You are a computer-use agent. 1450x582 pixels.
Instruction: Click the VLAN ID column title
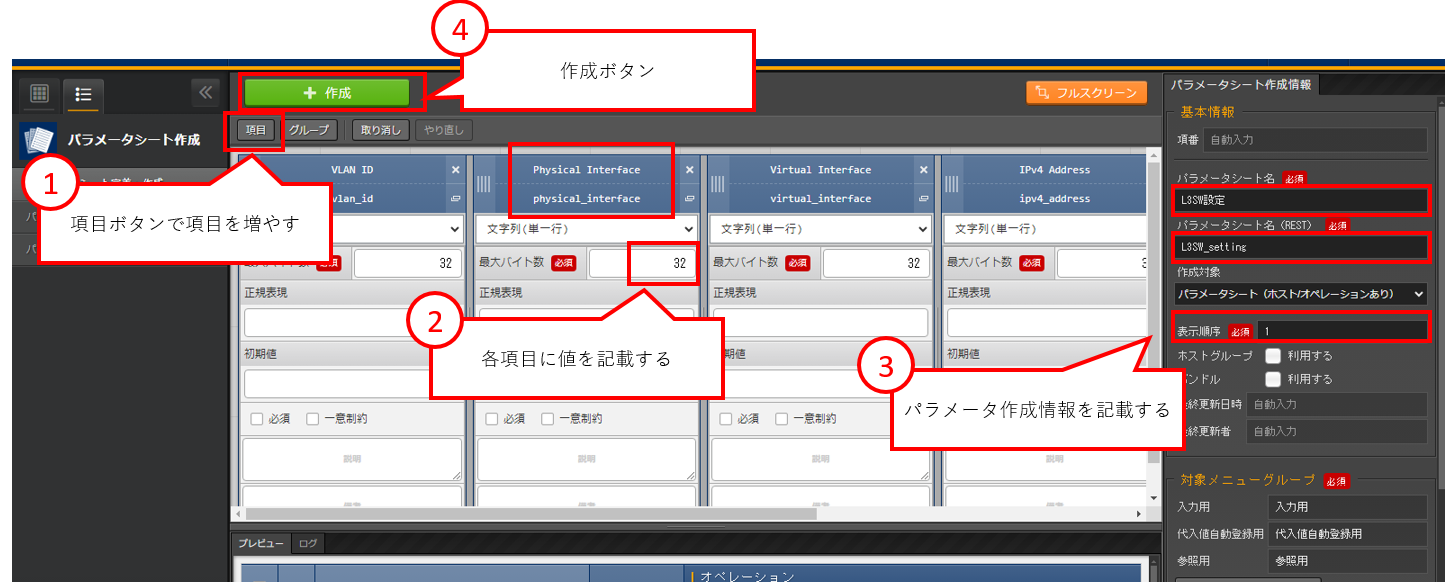tap(352, 170)
